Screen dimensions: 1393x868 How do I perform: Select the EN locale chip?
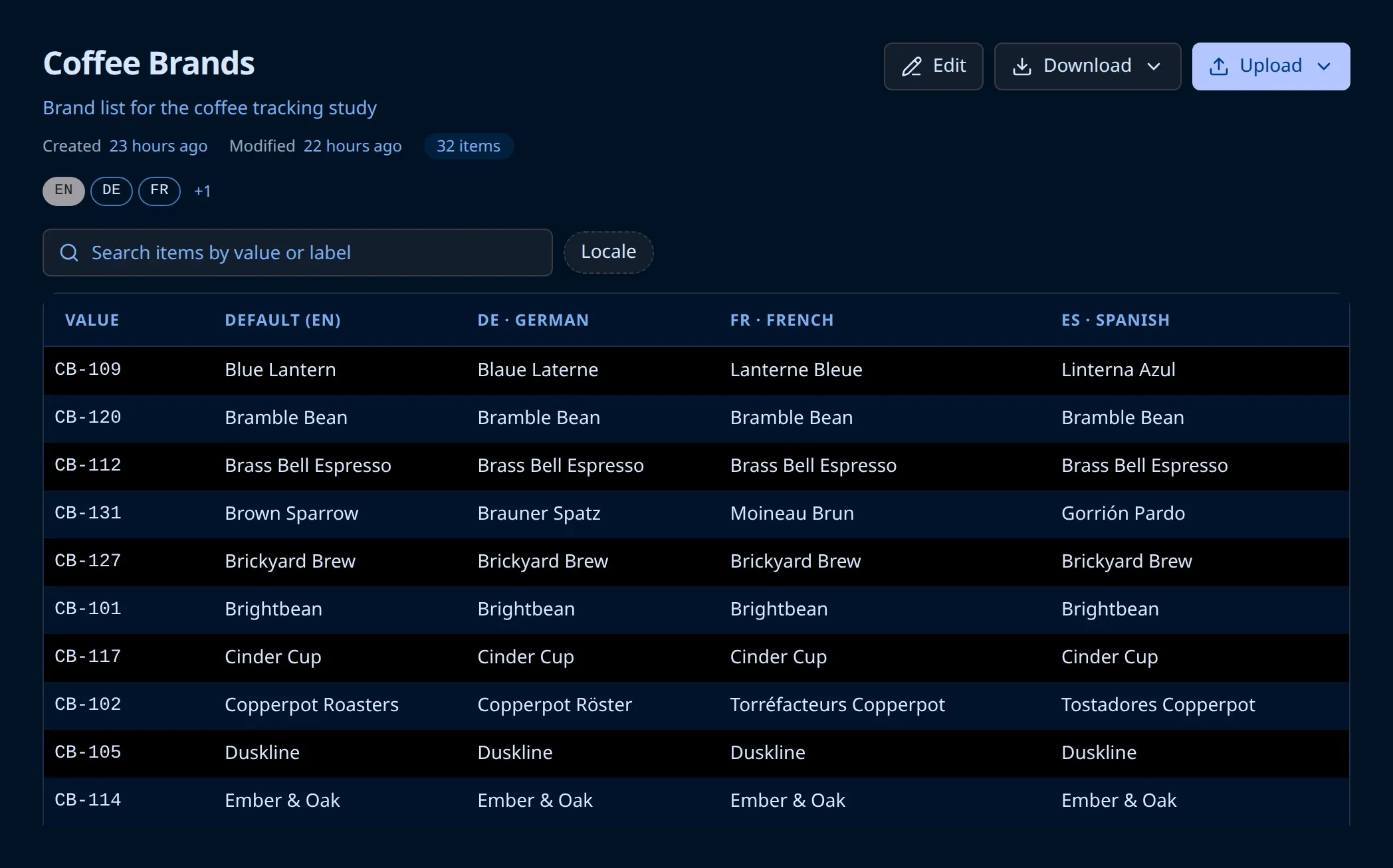[64, 191]
